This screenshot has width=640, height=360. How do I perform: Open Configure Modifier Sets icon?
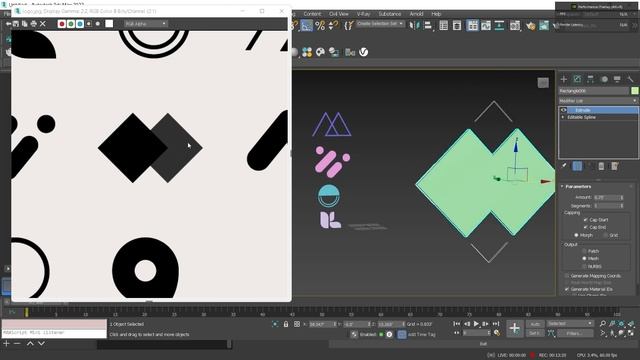click(x=615, y=166)
